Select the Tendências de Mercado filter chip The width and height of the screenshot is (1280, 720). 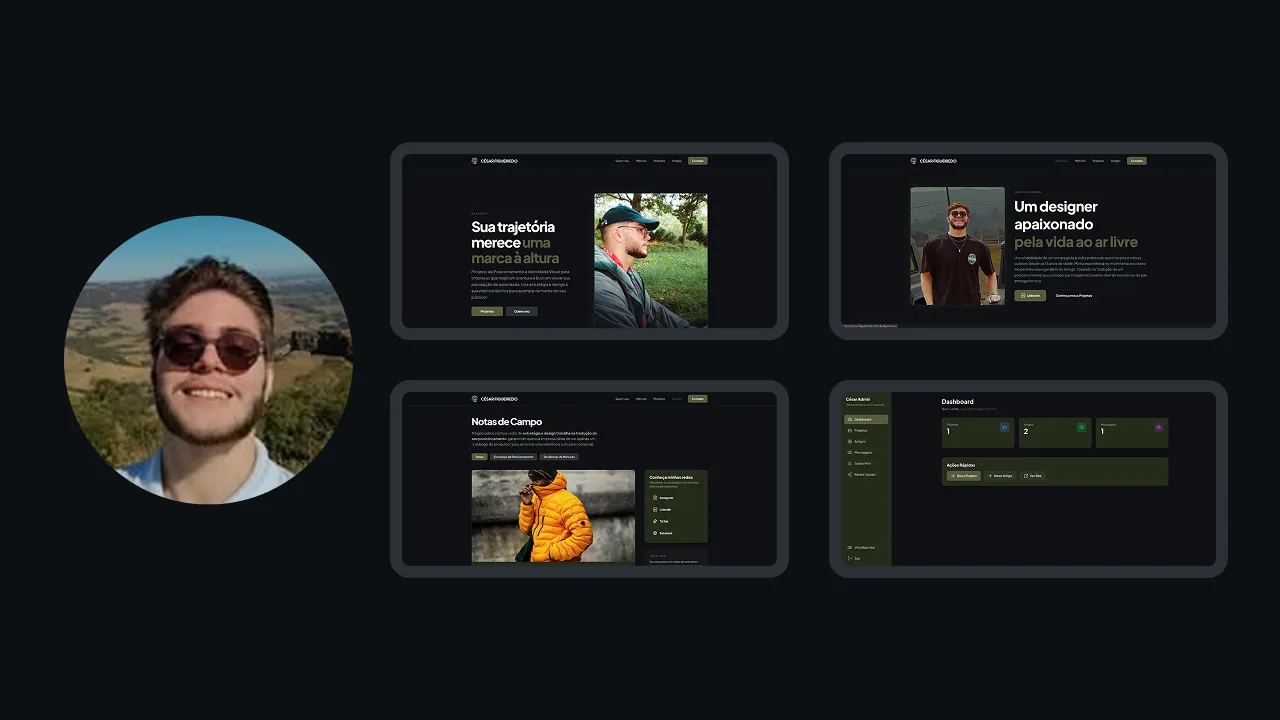click(x=559, y=456)
